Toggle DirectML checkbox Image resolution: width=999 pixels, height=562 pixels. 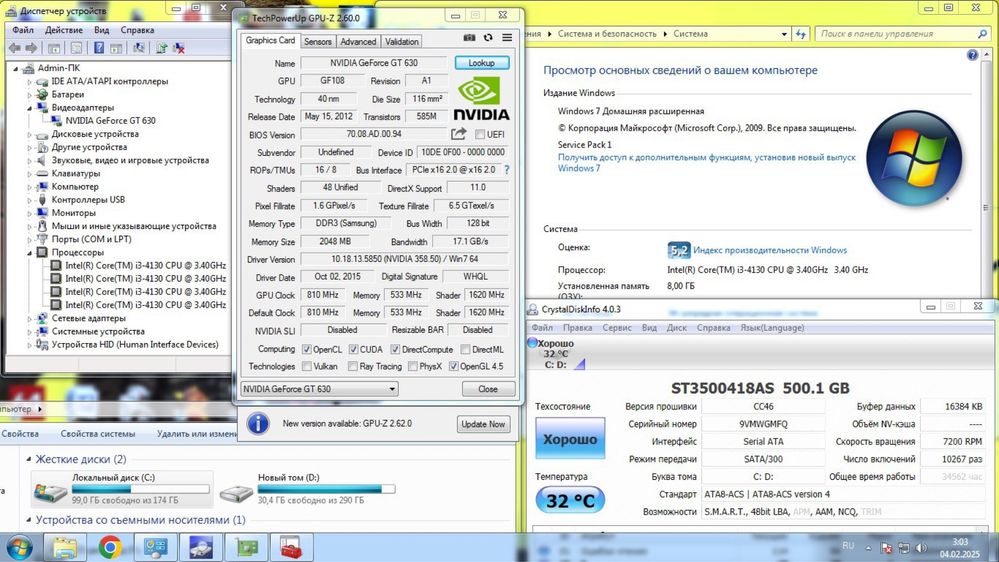[x=465, y=349]
